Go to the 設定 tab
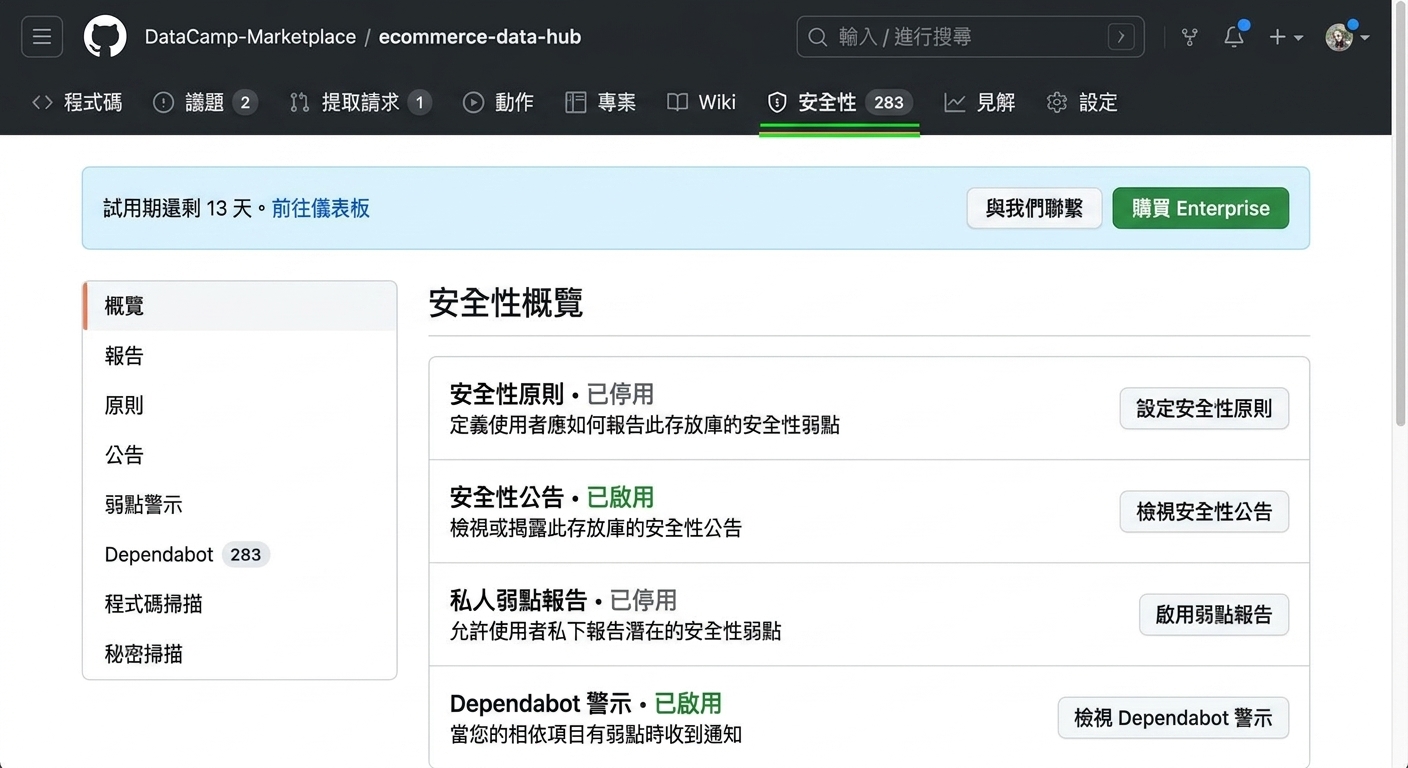Image resolution: width=1408 pixels, height=768 pixels. point(1082,102)
